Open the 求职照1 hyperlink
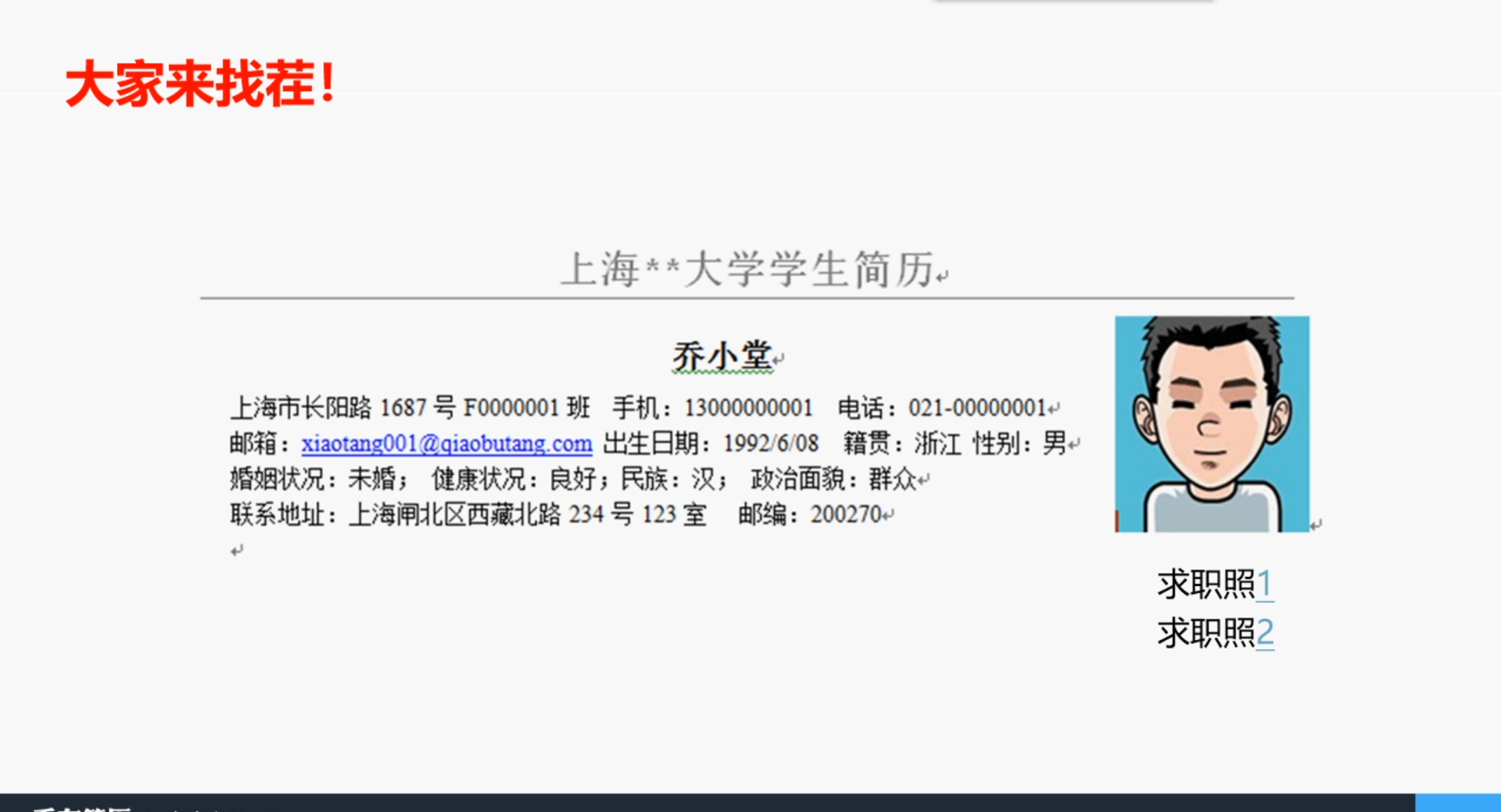1501x812 pixels. tap(1215, 585)
